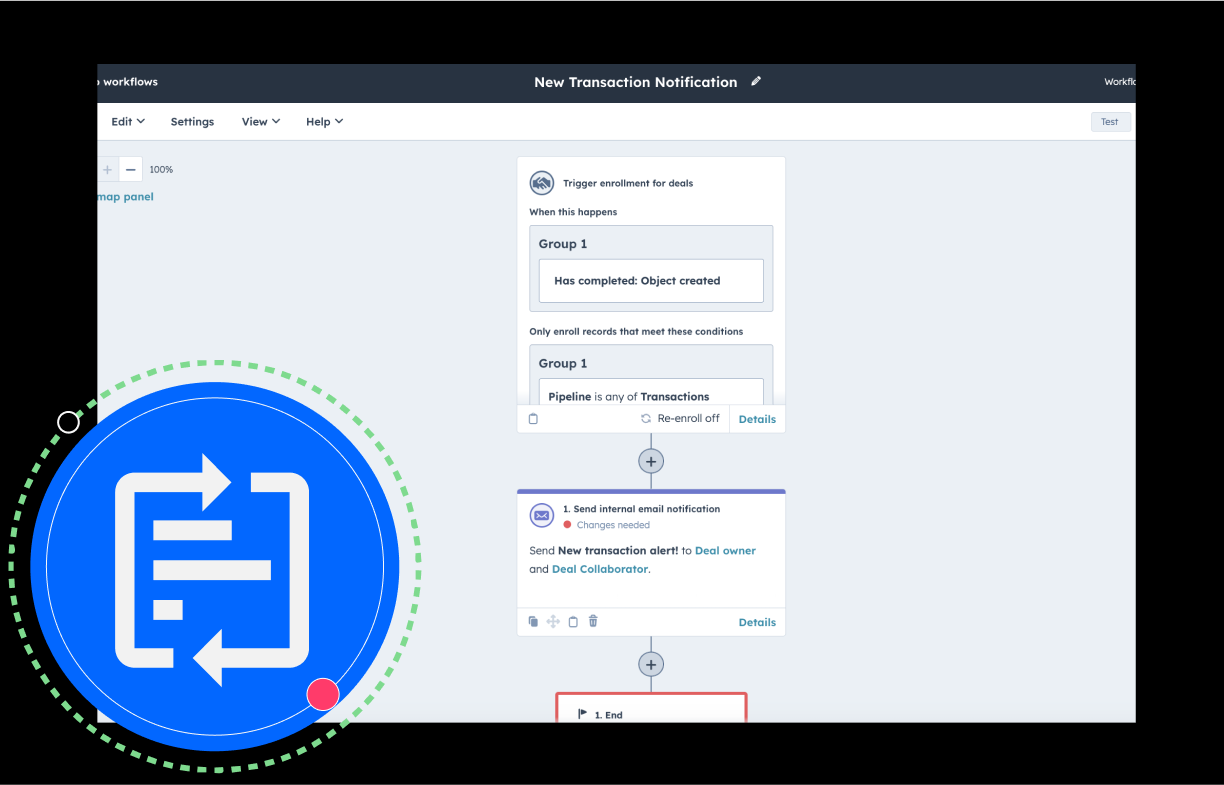The image size is (1224, 785).
Task: Add action via plus above End step
Action: (x=651, y=664)
